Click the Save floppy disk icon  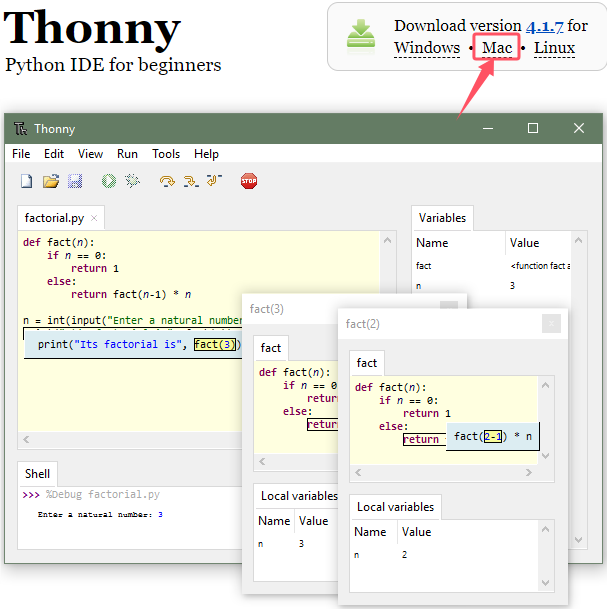[75, 181]
